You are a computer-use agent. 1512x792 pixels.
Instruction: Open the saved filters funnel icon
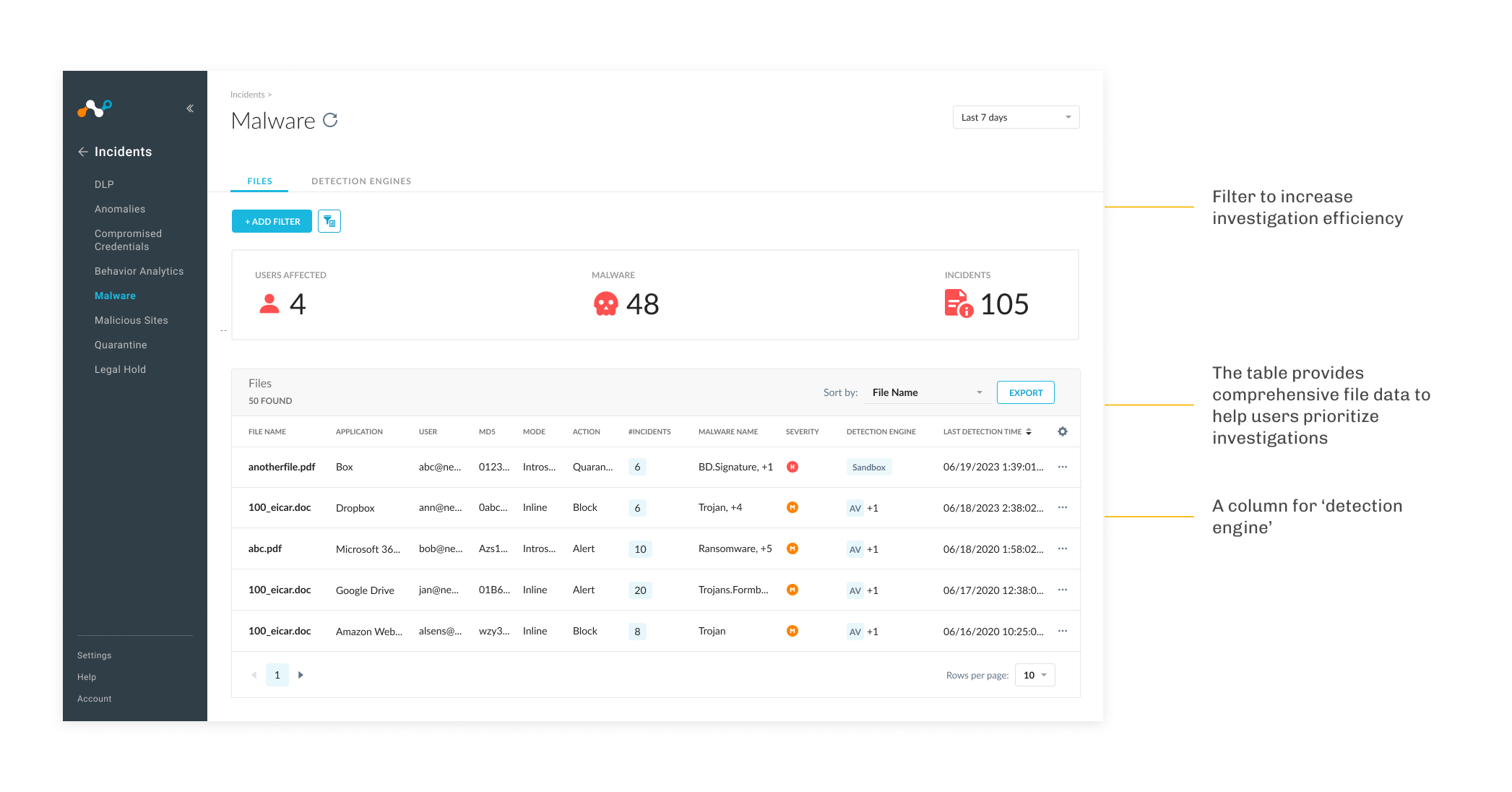329,221
